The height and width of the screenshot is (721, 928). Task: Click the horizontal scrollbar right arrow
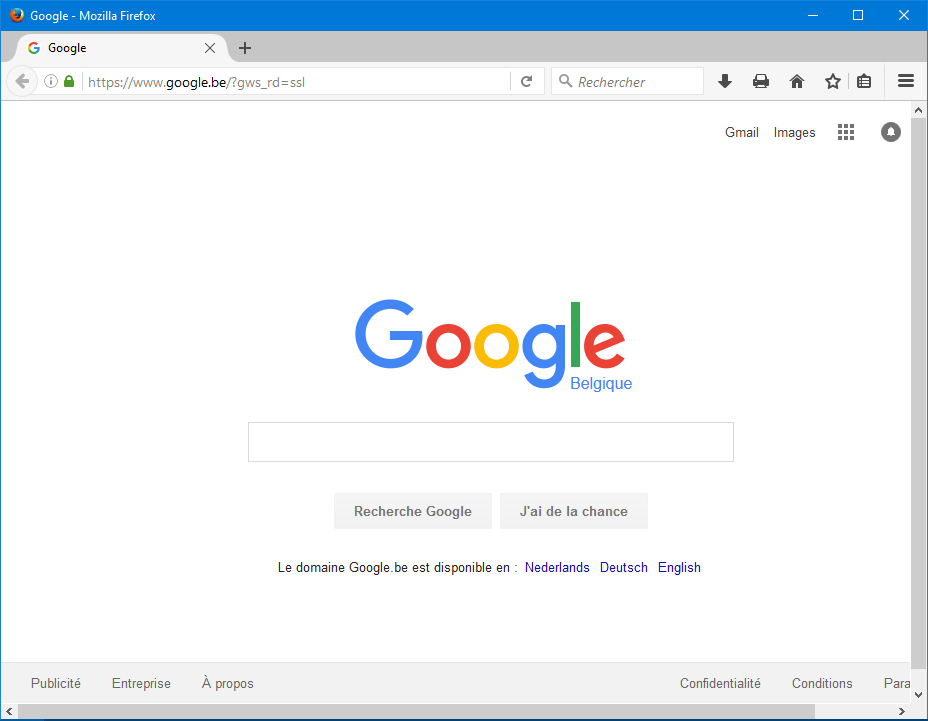[x=901, y=712]
